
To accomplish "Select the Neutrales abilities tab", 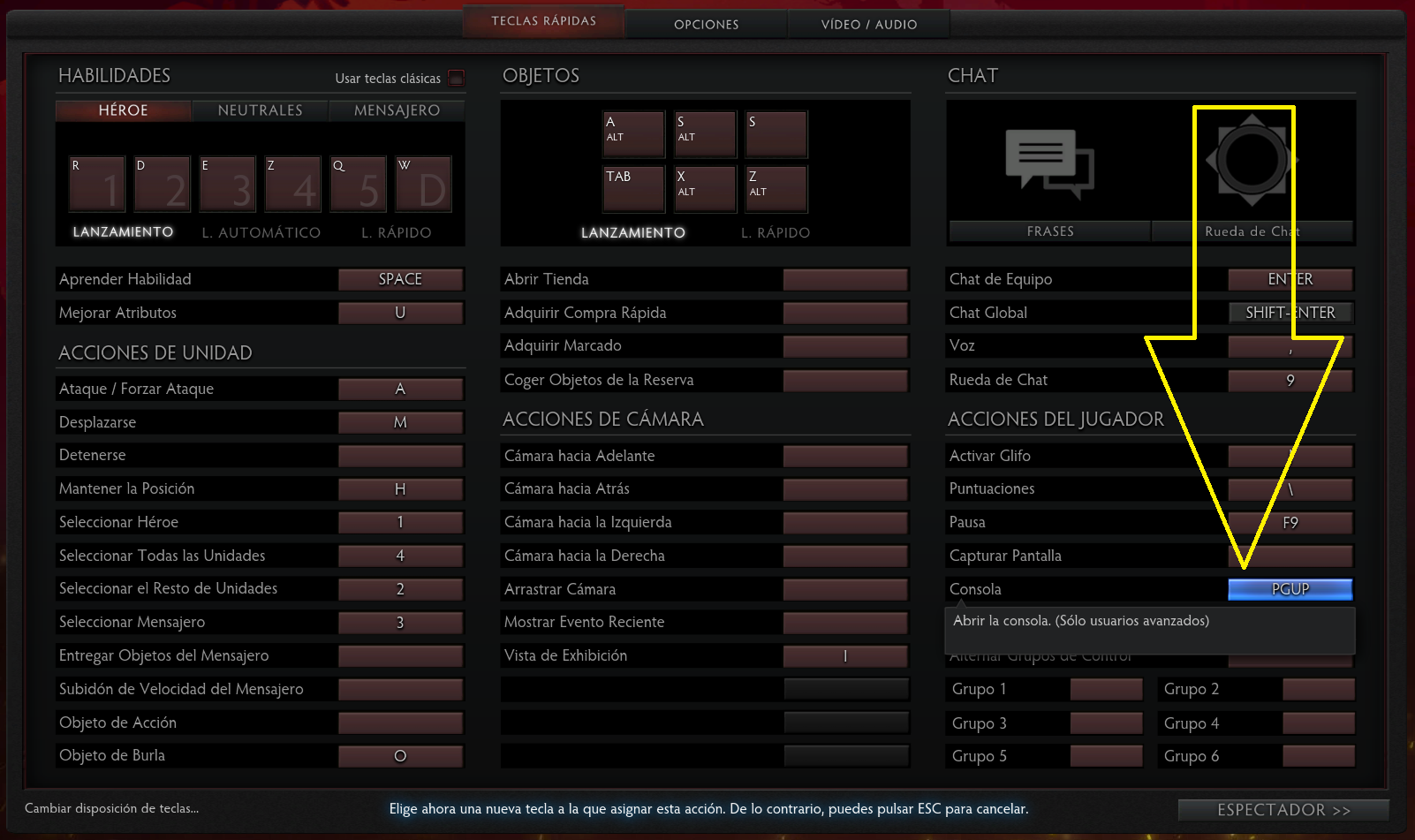I will click(x=260, y=110).
